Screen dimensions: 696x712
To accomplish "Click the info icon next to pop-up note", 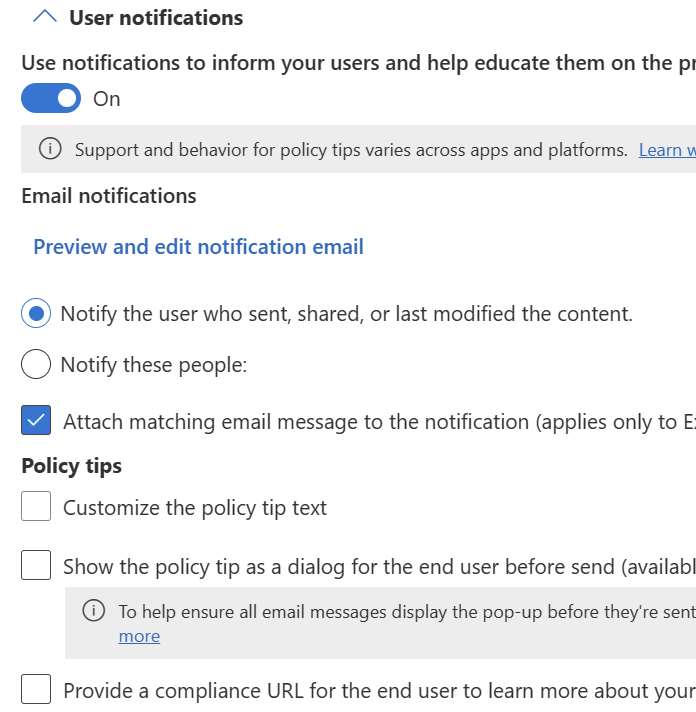I will pyautogui.click(x=93, y=611).
